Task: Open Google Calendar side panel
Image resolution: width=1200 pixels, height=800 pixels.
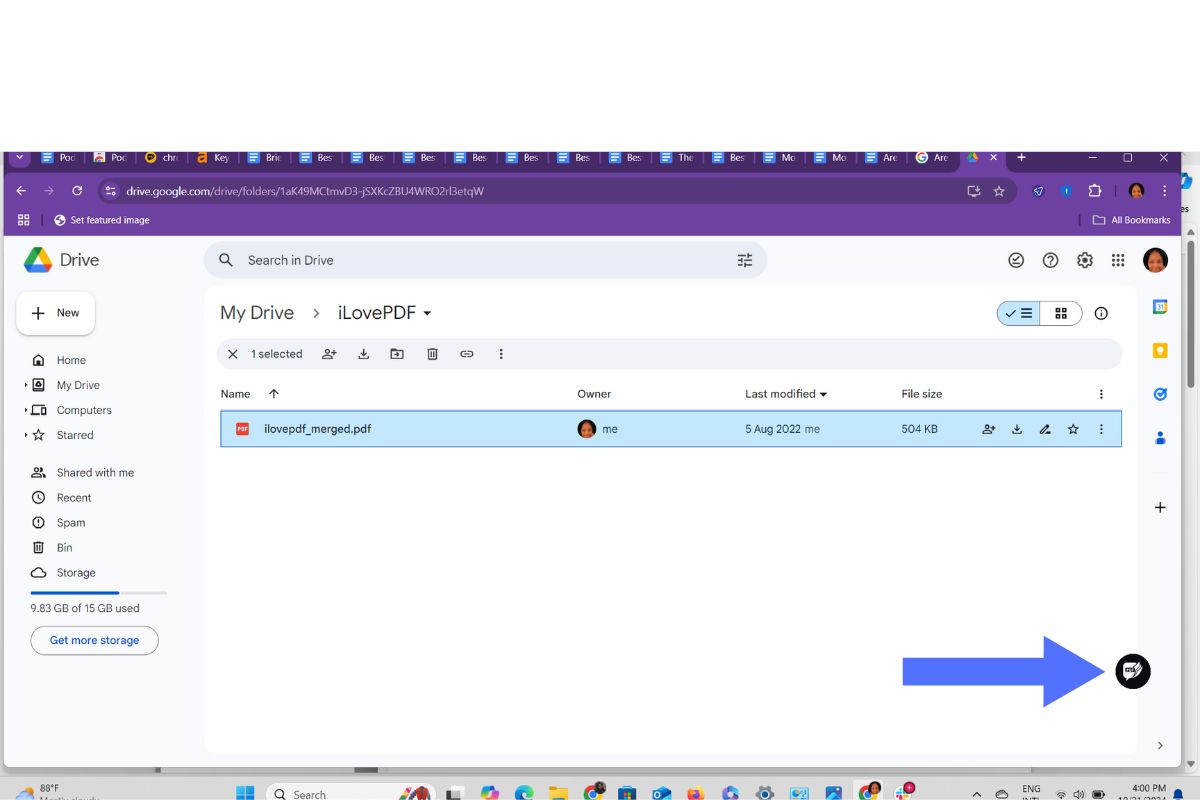Action: [x=1160, y=307]
